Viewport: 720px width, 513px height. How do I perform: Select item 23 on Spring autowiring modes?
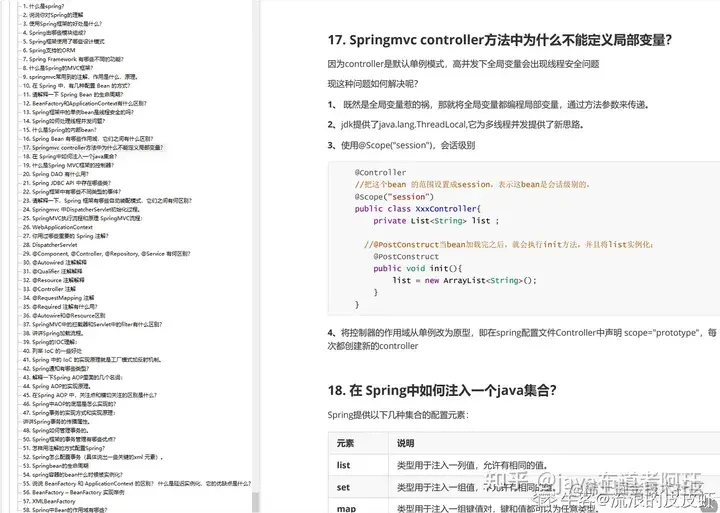(x=107, y=200)
